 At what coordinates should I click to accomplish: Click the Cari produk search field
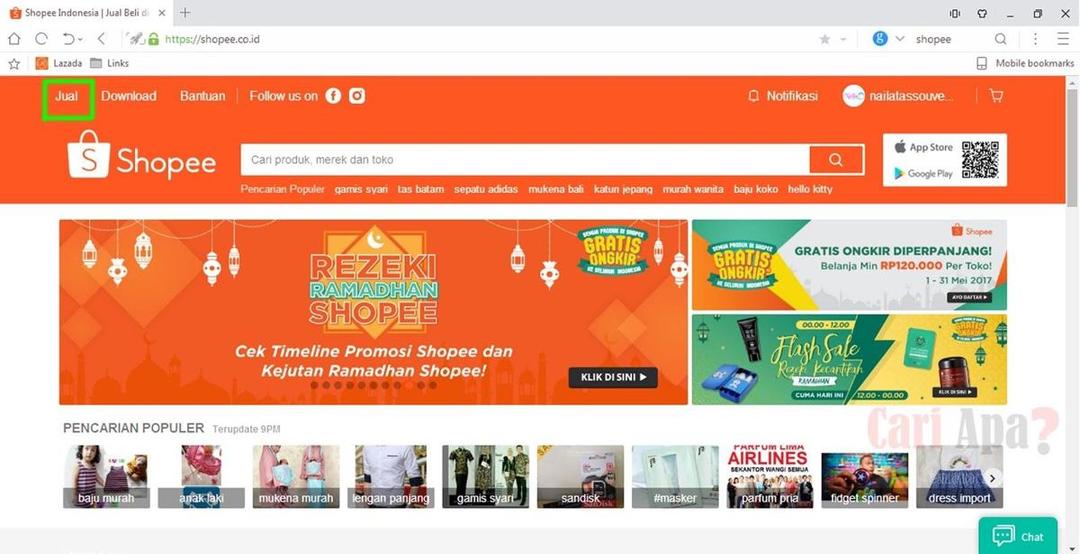(525, 160)
